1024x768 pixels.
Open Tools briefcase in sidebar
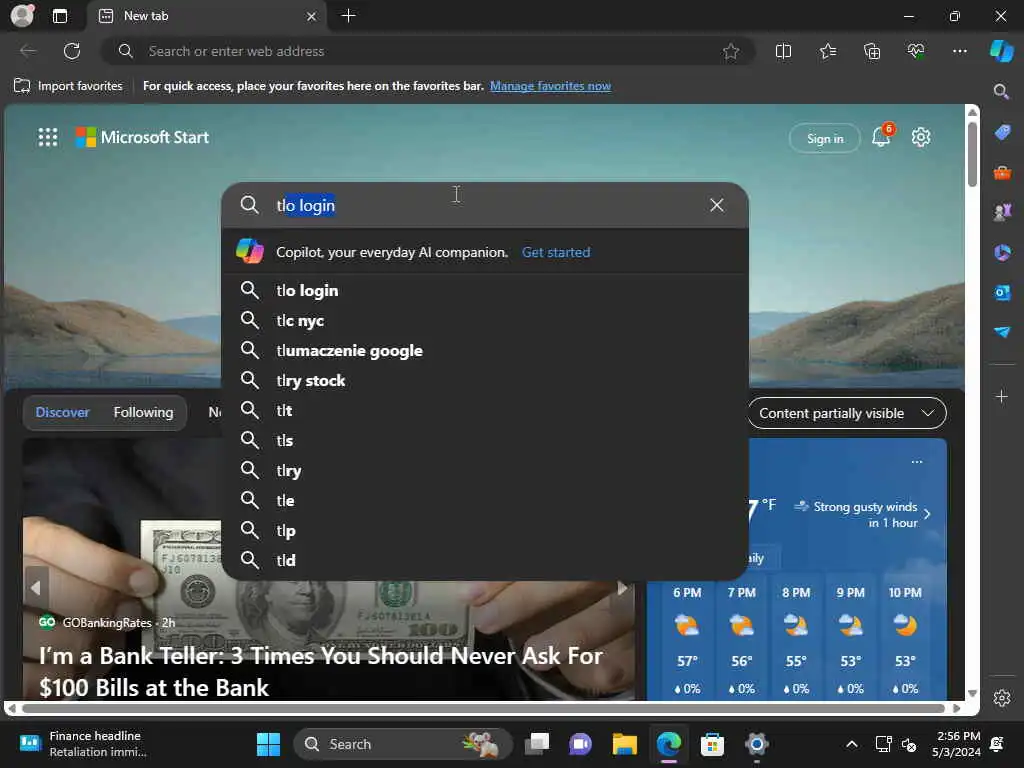click(1002, 173)
